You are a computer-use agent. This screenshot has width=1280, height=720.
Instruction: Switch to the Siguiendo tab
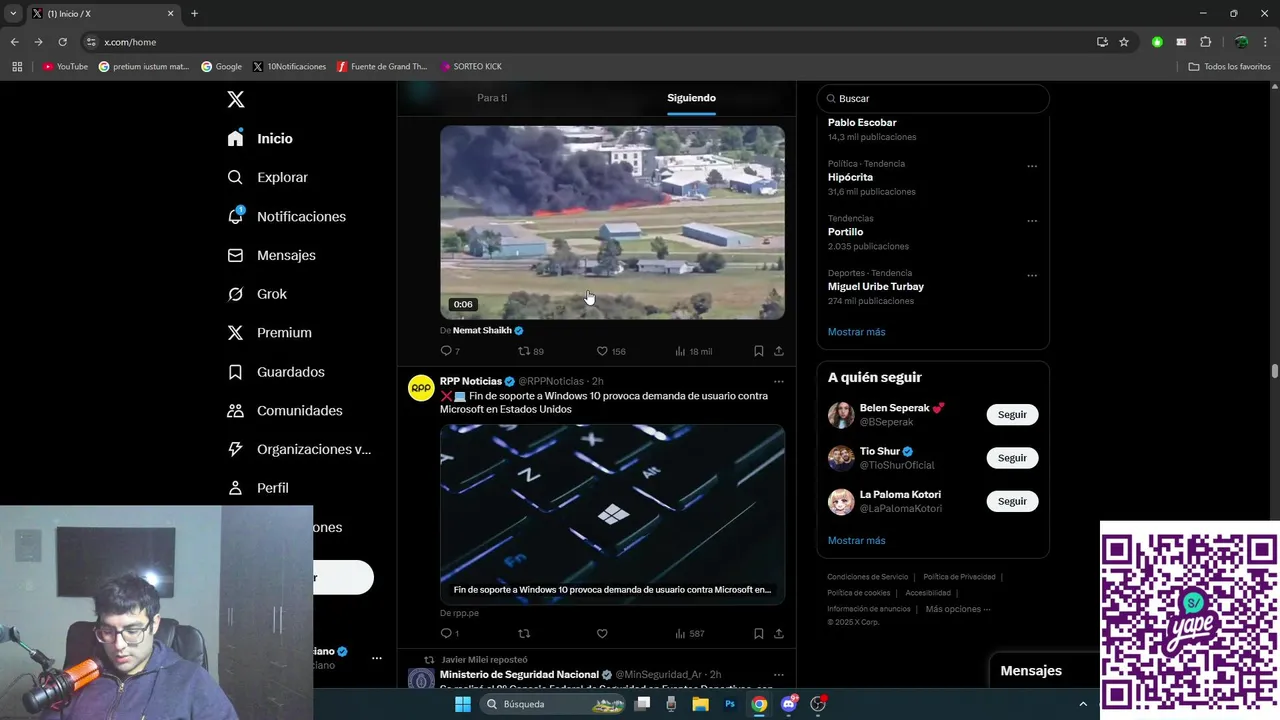(x=691, y=98)
